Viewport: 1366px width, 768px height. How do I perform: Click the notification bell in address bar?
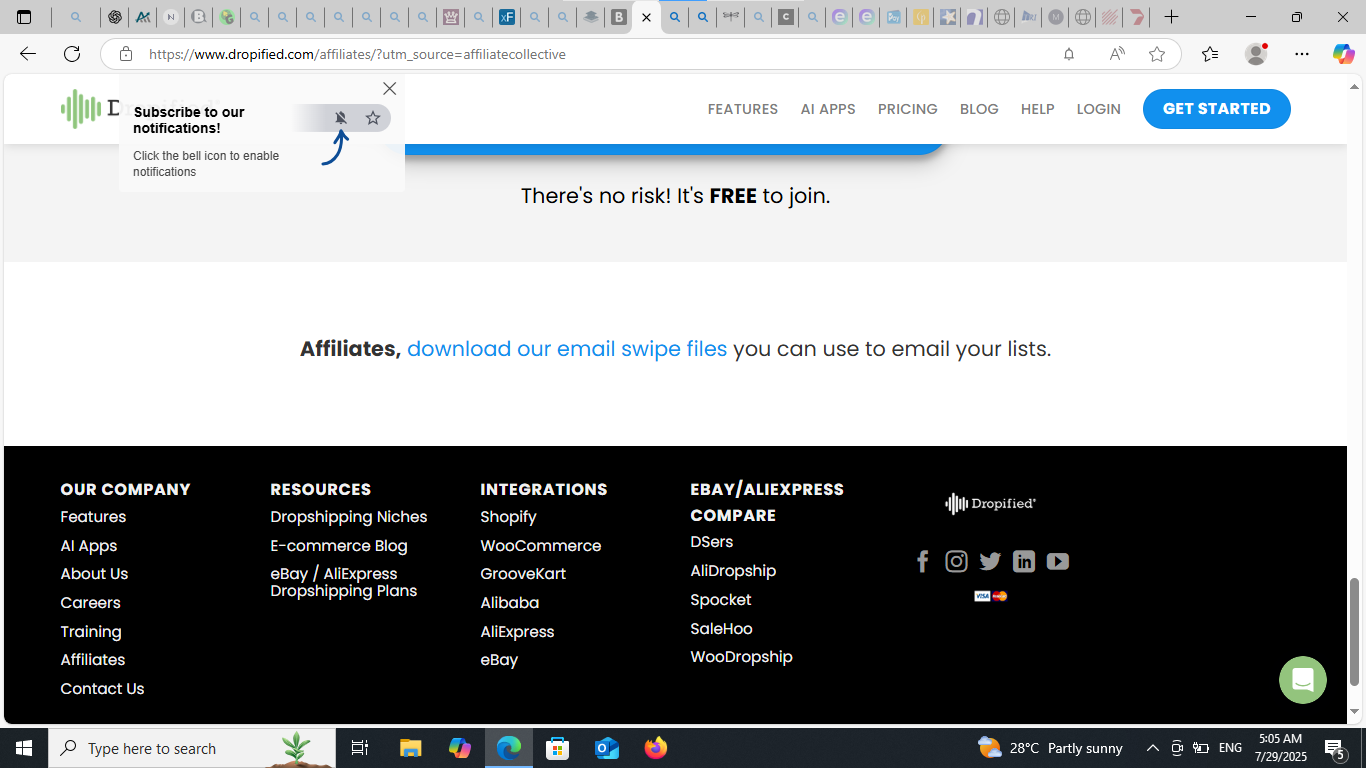[1069, 54]
